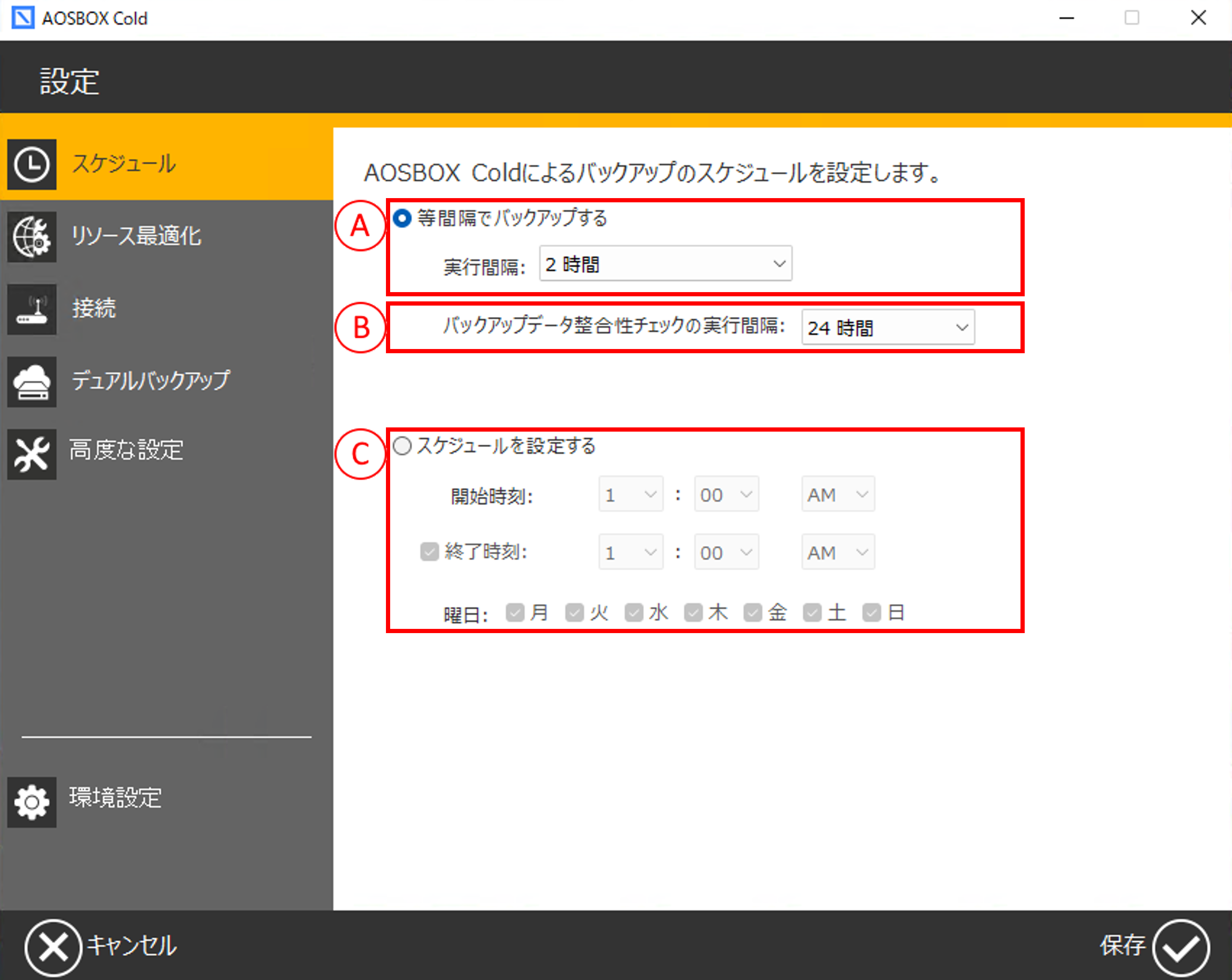
Task: Click the 保存 button text
Action: pos(1122,945)
